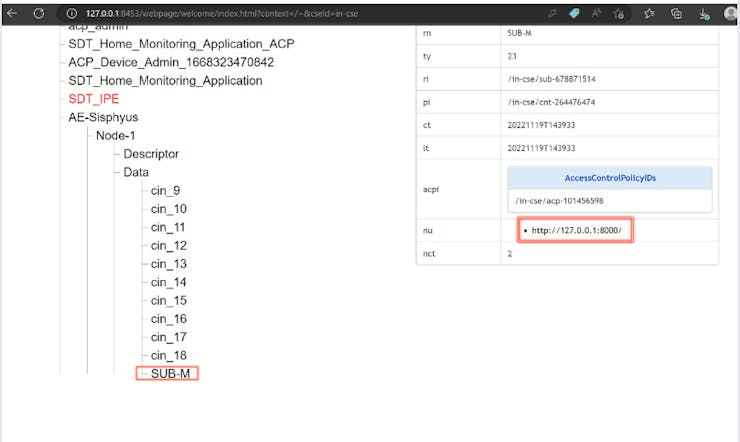Click the ty value 23

512,56
